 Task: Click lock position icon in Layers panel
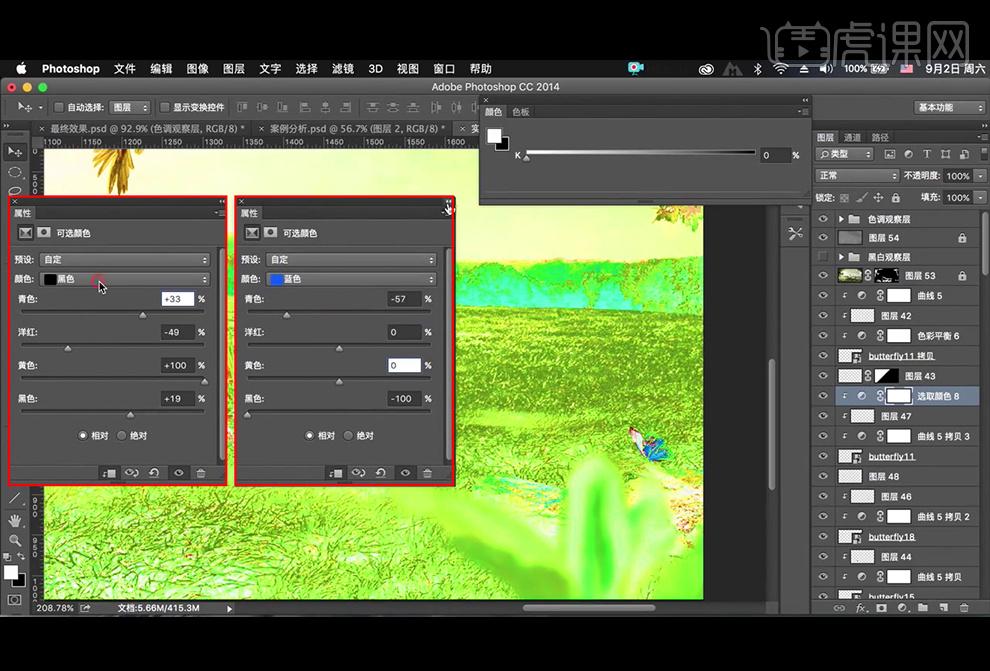click(x=878, y=198)
